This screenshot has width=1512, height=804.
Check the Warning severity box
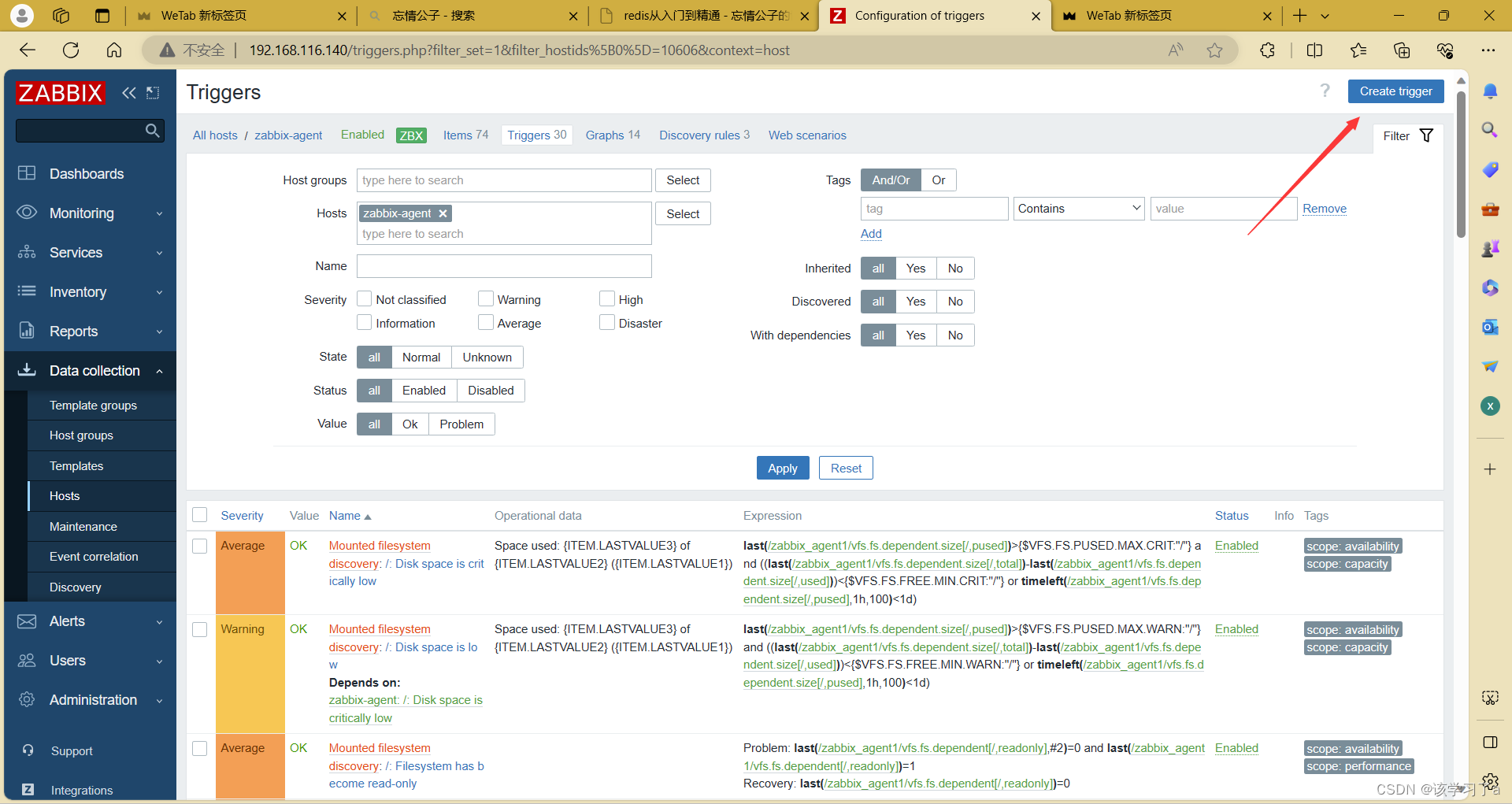point(486,299)
